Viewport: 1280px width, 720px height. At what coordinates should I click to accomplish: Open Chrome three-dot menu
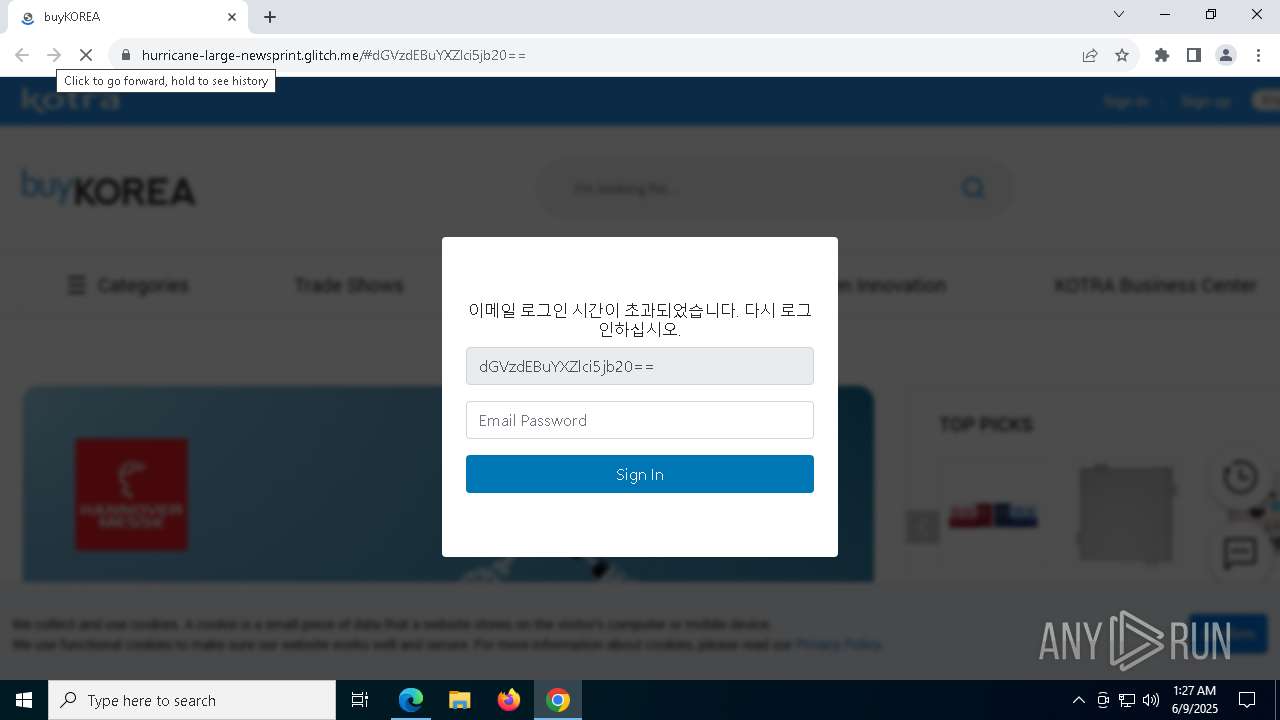[1258, 55]
